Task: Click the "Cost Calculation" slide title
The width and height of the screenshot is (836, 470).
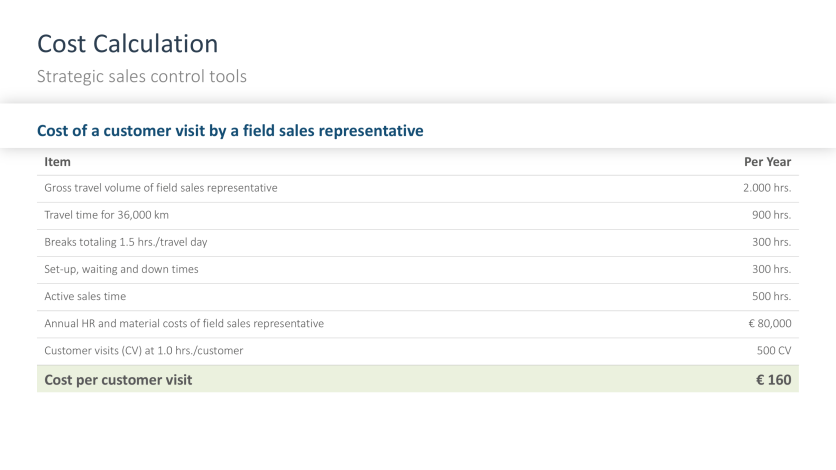Action: (127, 44)
